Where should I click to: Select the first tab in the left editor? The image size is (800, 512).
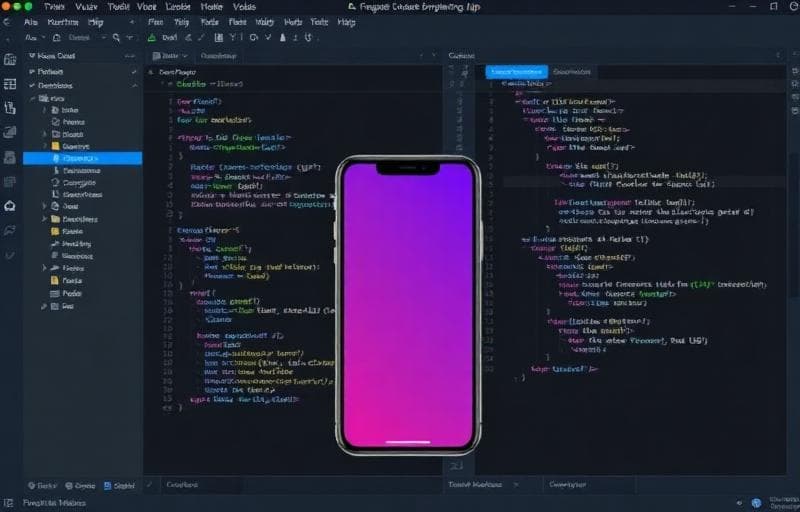170,56
